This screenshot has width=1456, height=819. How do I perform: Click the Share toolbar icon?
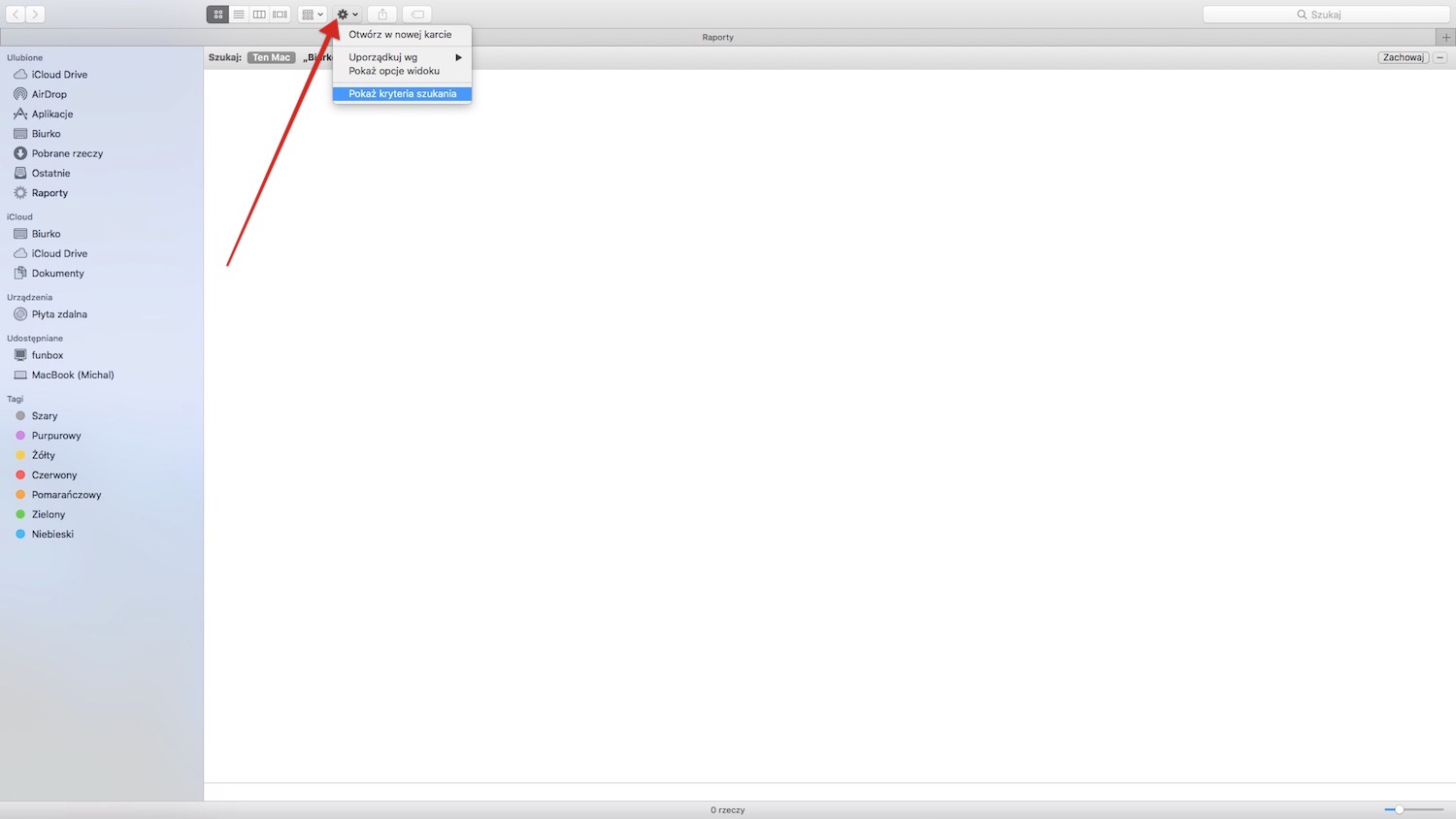[x=382, y=15]
